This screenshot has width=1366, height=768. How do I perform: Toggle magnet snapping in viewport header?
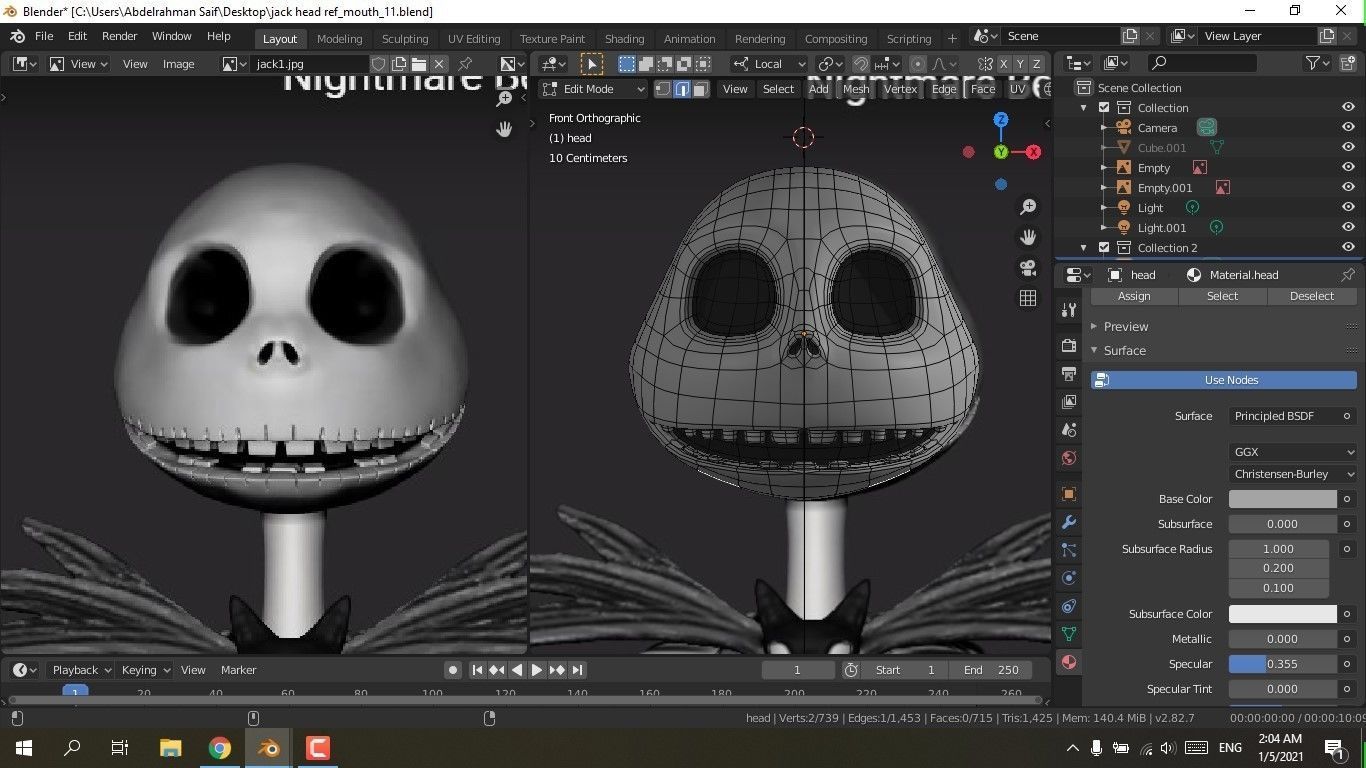861,64
